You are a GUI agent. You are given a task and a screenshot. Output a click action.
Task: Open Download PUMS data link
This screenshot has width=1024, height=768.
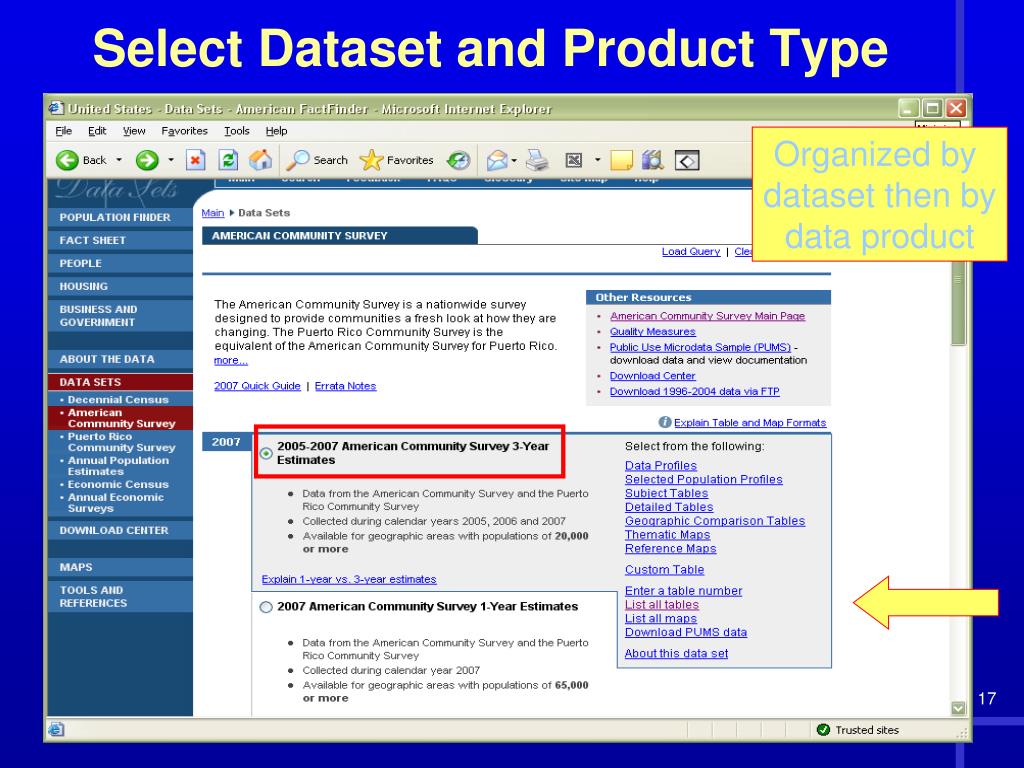(x=686, y=632)
